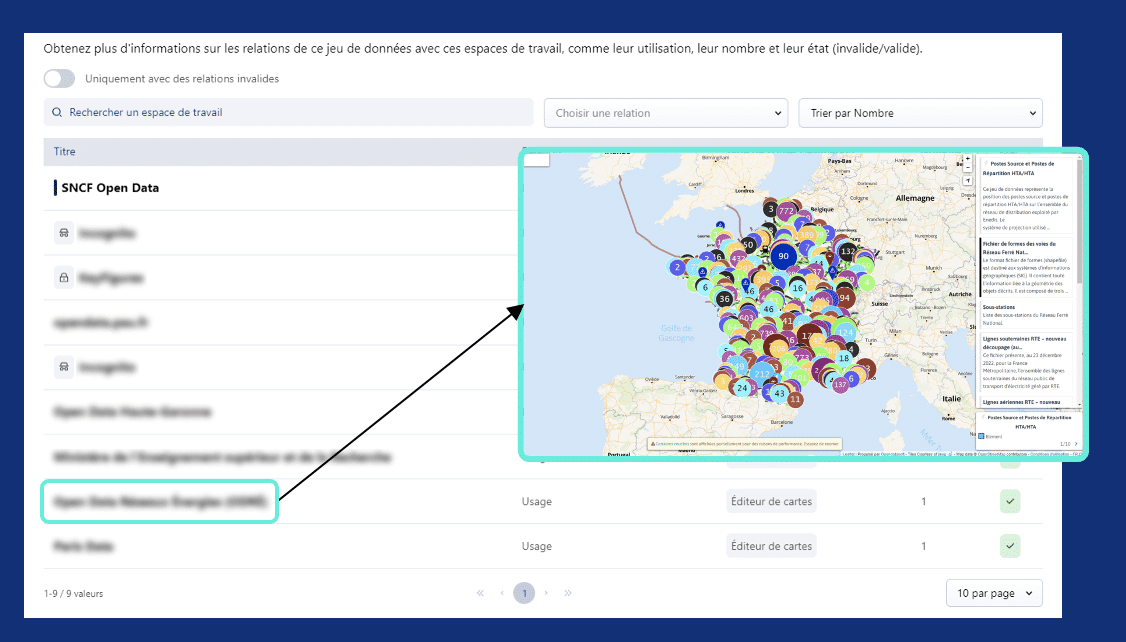The width and height of the screenshot is (1126, 642).
Task: Expand the '10 par page' selector
Action: click(x=993, y=593)
